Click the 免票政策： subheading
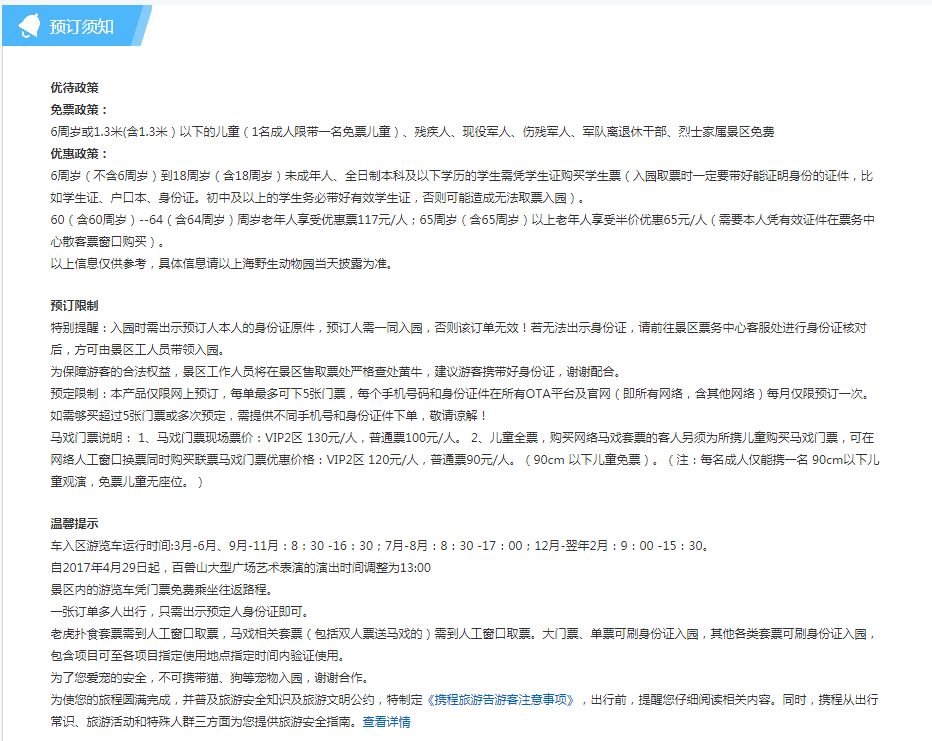Viewport: 932px width, 741px height. tap(80, 109)
